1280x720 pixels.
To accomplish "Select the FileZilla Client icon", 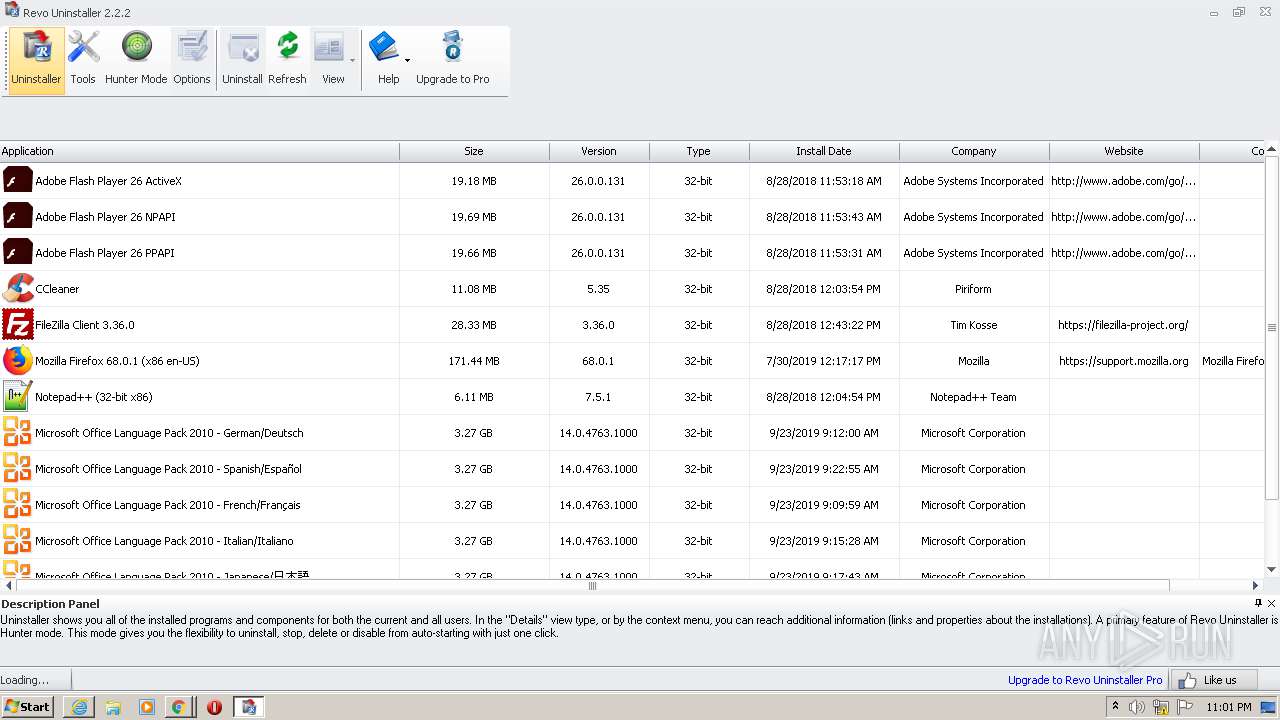I will point(17,325).
